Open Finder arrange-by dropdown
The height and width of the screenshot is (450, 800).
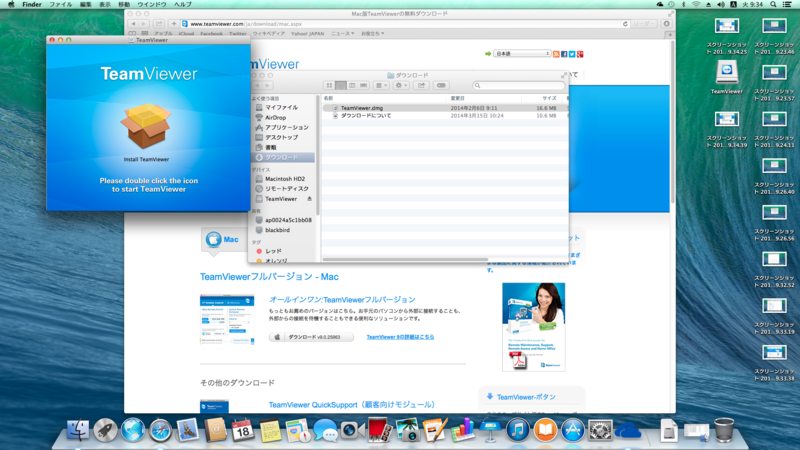(382, 86)
